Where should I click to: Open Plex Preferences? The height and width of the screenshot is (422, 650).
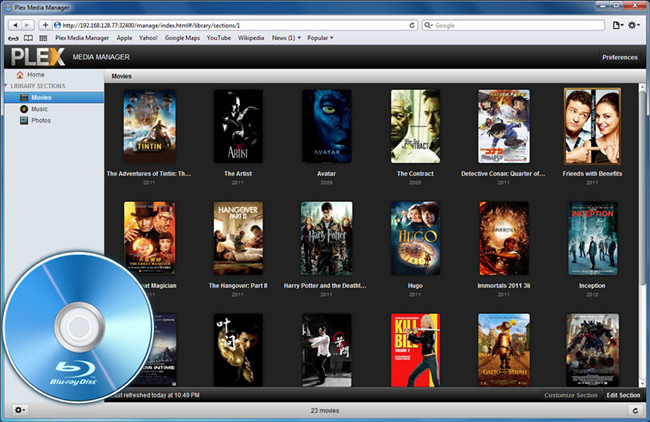click(620, 57)
